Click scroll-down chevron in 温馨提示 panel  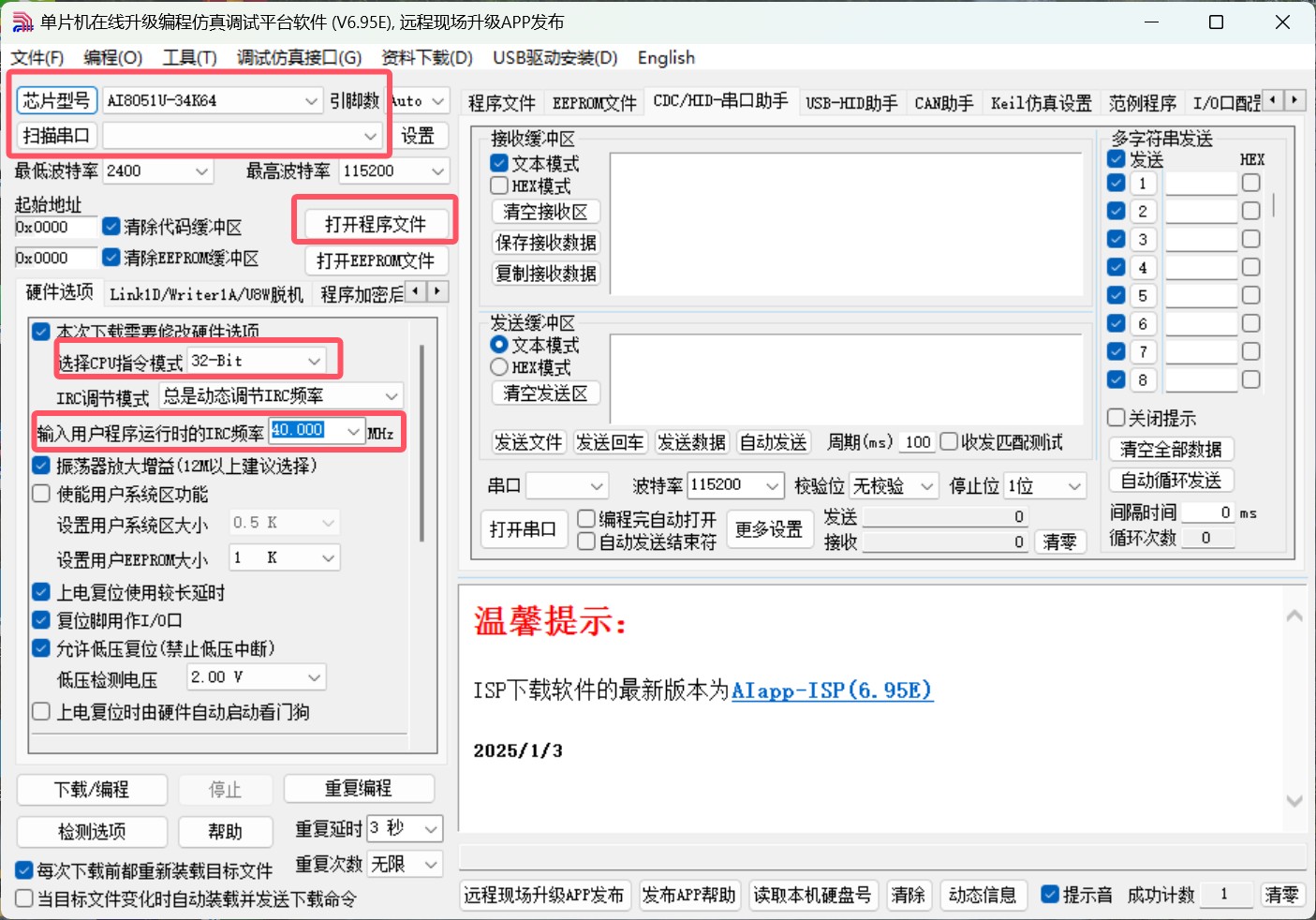1294,801
